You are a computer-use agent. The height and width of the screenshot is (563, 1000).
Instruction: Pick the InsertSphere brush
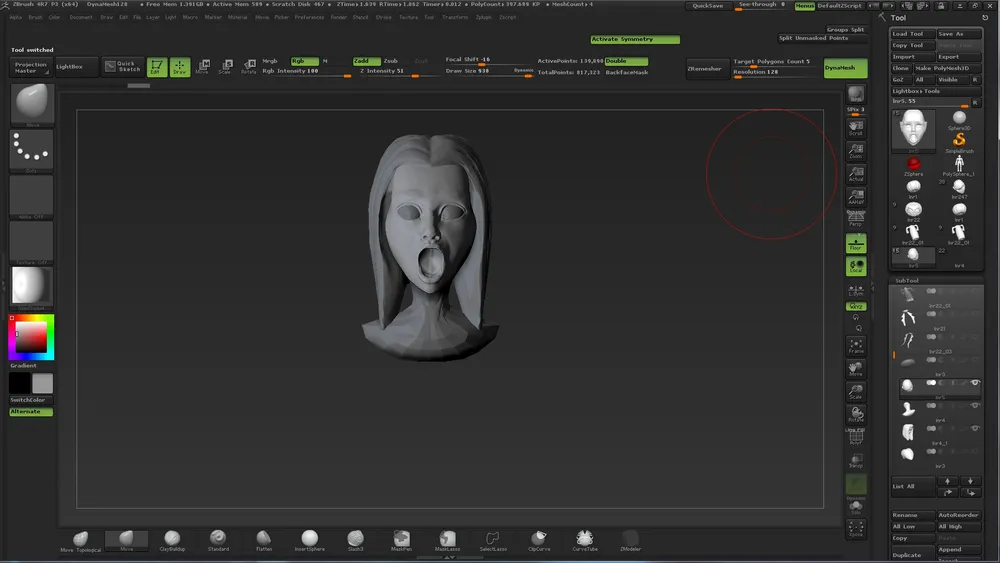[310, 540]
